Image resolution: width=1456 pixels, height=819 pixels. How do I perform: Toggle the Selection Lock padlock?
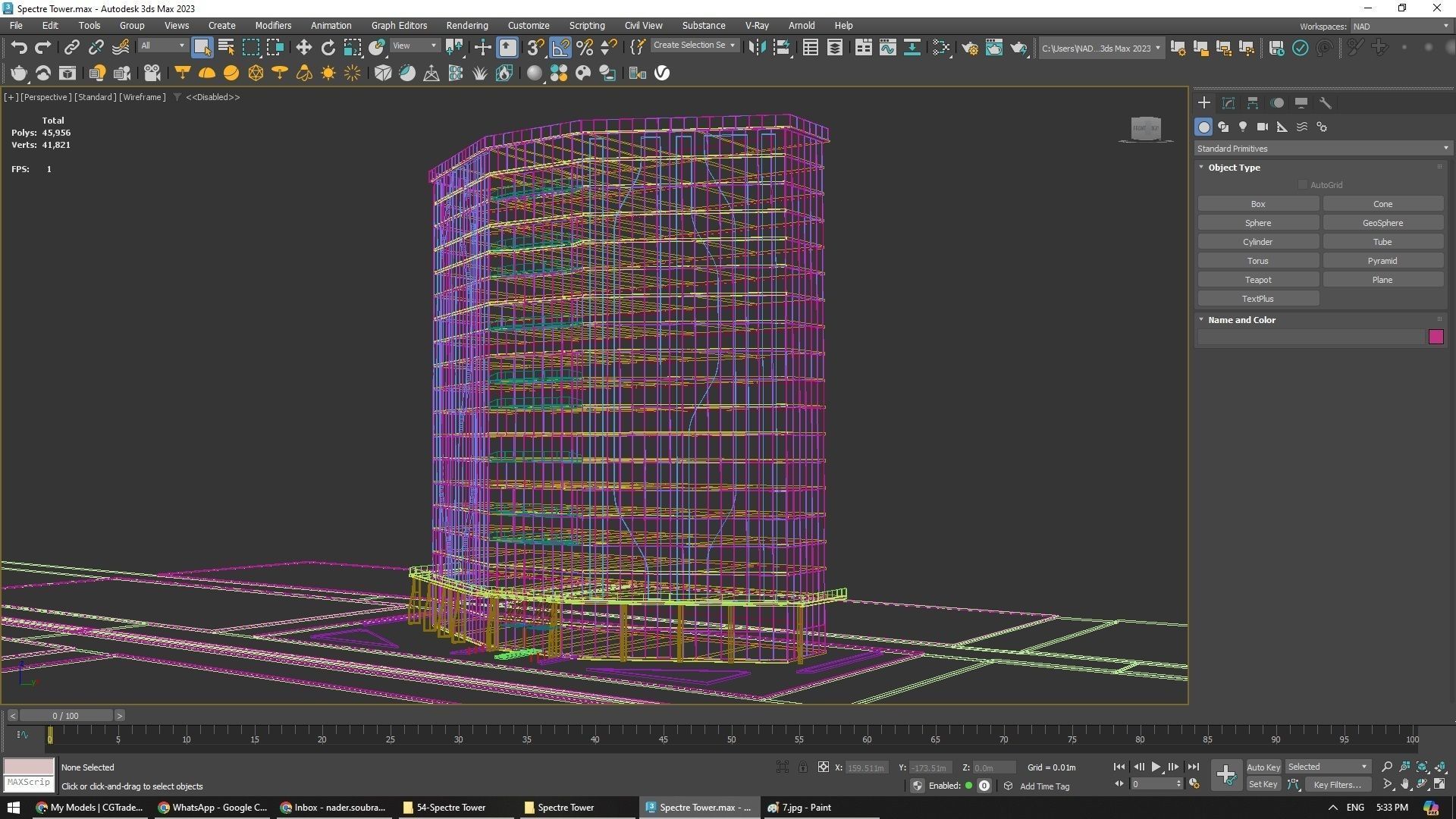pyautogui.click(x=802, y=767)
